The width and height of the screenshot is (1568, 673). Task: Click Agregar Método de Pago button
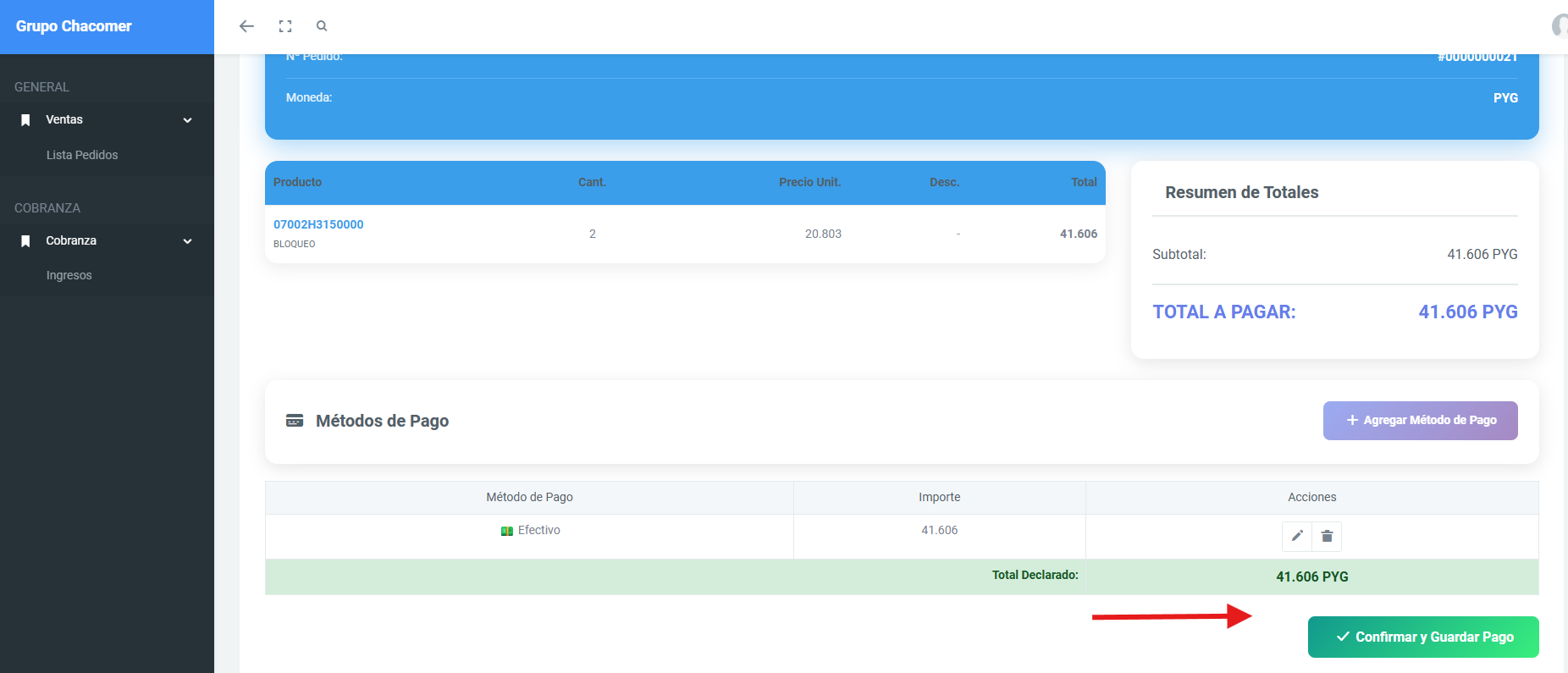[1420, 421]
